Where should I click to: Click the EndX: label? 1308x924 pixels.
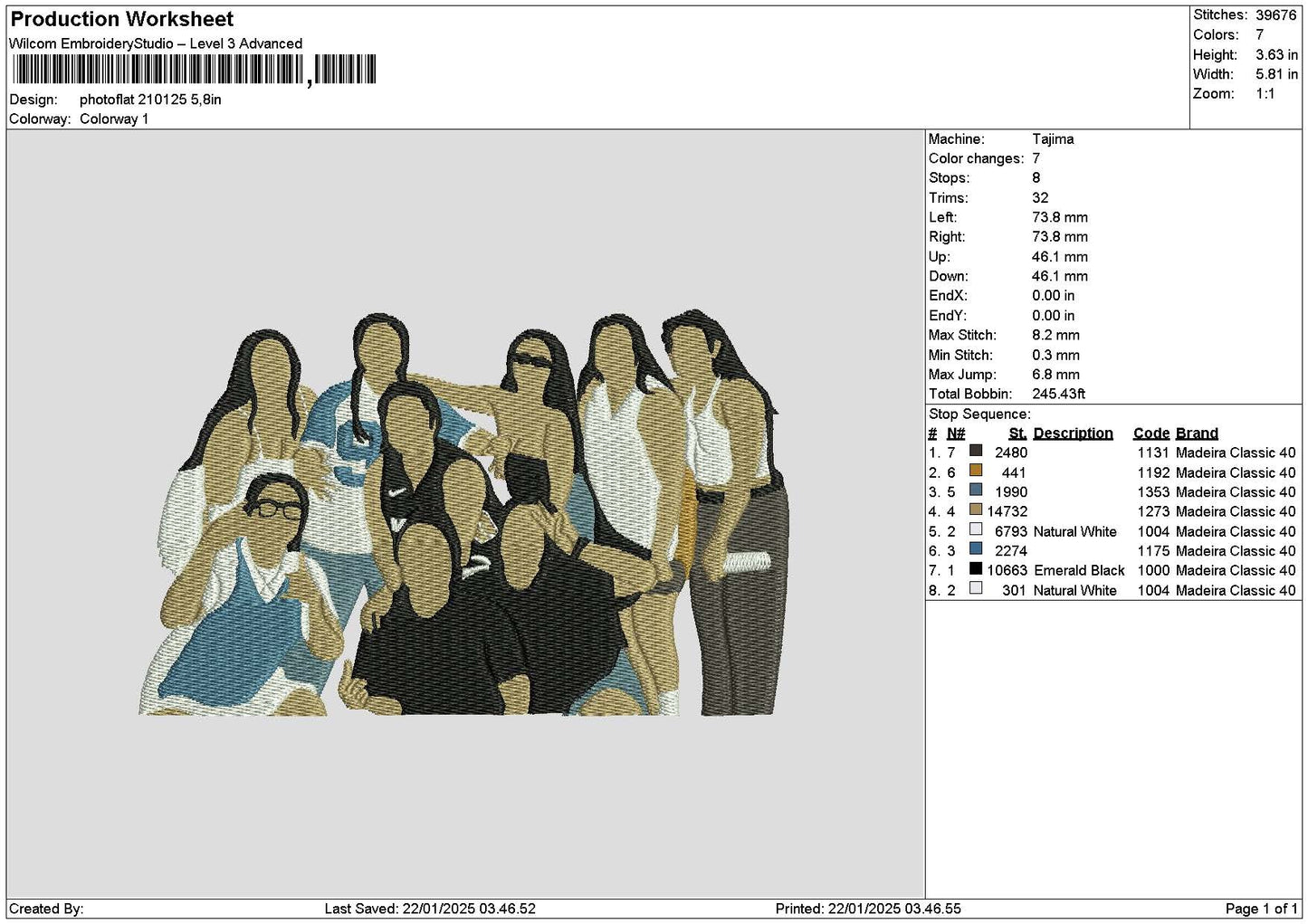pos(948,296)
